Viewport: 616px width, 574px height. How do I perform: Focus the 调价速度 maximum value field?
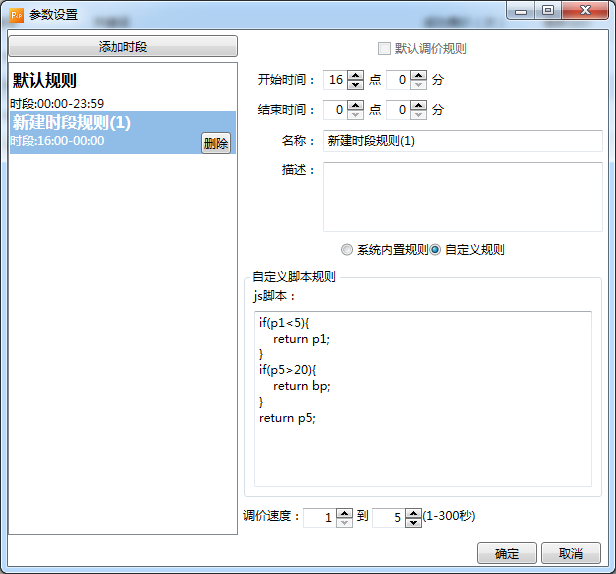(x=389, y=517)
